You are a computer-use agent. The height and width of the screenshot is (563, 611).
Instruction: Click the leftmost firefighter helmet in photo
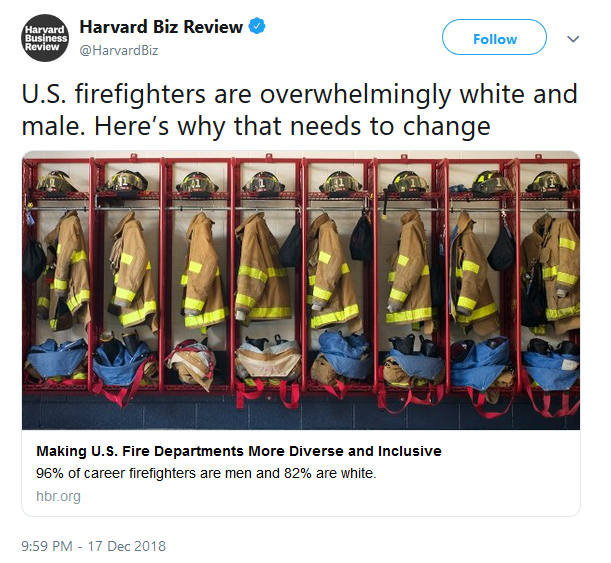[57, 182]
